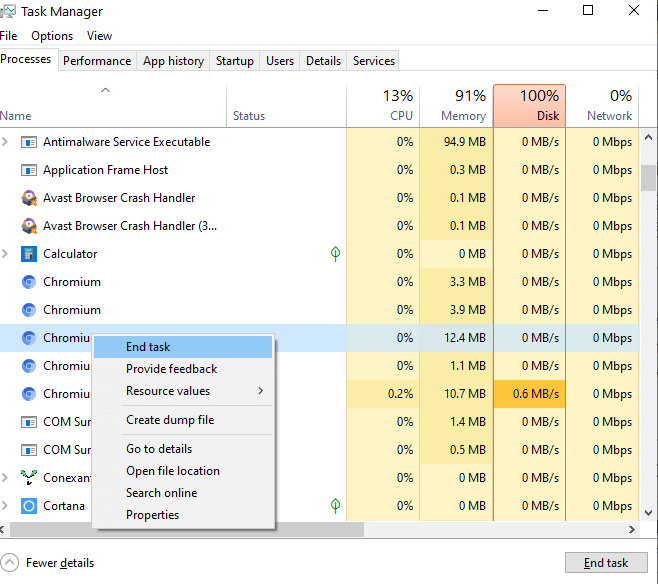This screenshot has width=658, height=584.
Task: Click the green leaf suspended icon for Cortana
Action: point(335,506)
